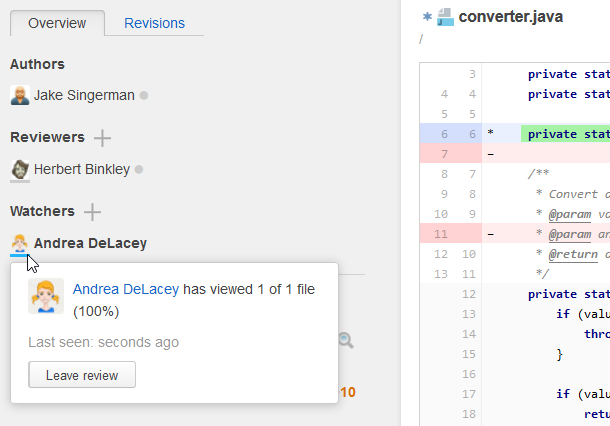This screenshot has height=426, width=610.
Task: Add a reviewer with the plus icon
Action: click(102, 138)
